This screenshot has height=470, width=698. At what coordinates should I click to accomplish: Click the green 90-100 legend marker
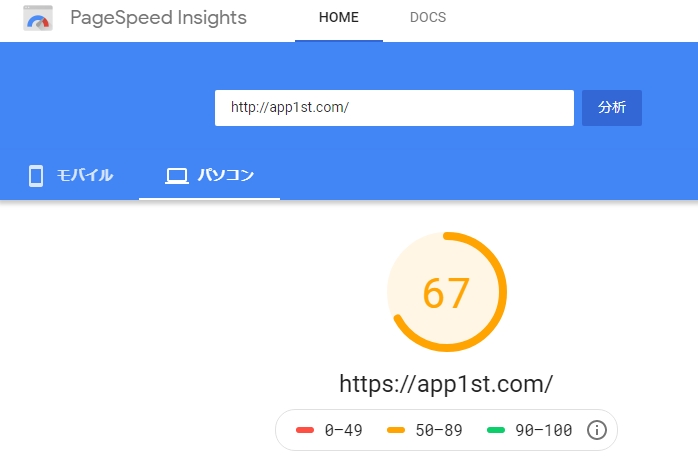(x=496, y=430)
